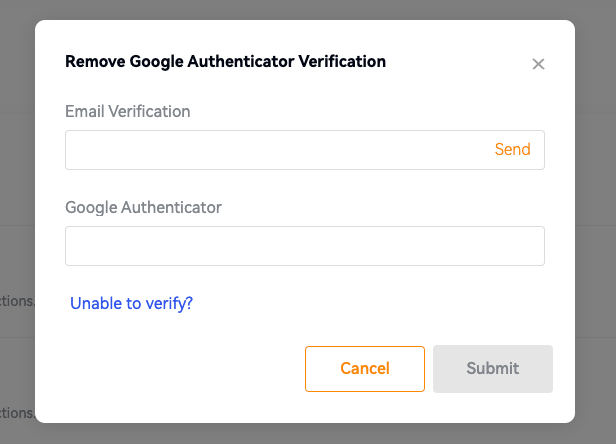616x444 pixels.
Task: Click the orange Send text in email field
Action: point(512,150)
